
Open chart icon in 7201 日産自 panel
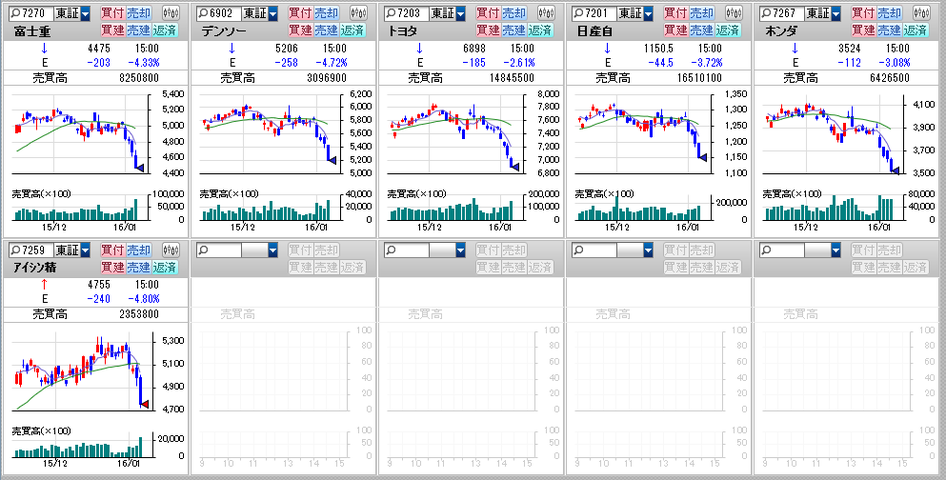(x=734, y=13)
